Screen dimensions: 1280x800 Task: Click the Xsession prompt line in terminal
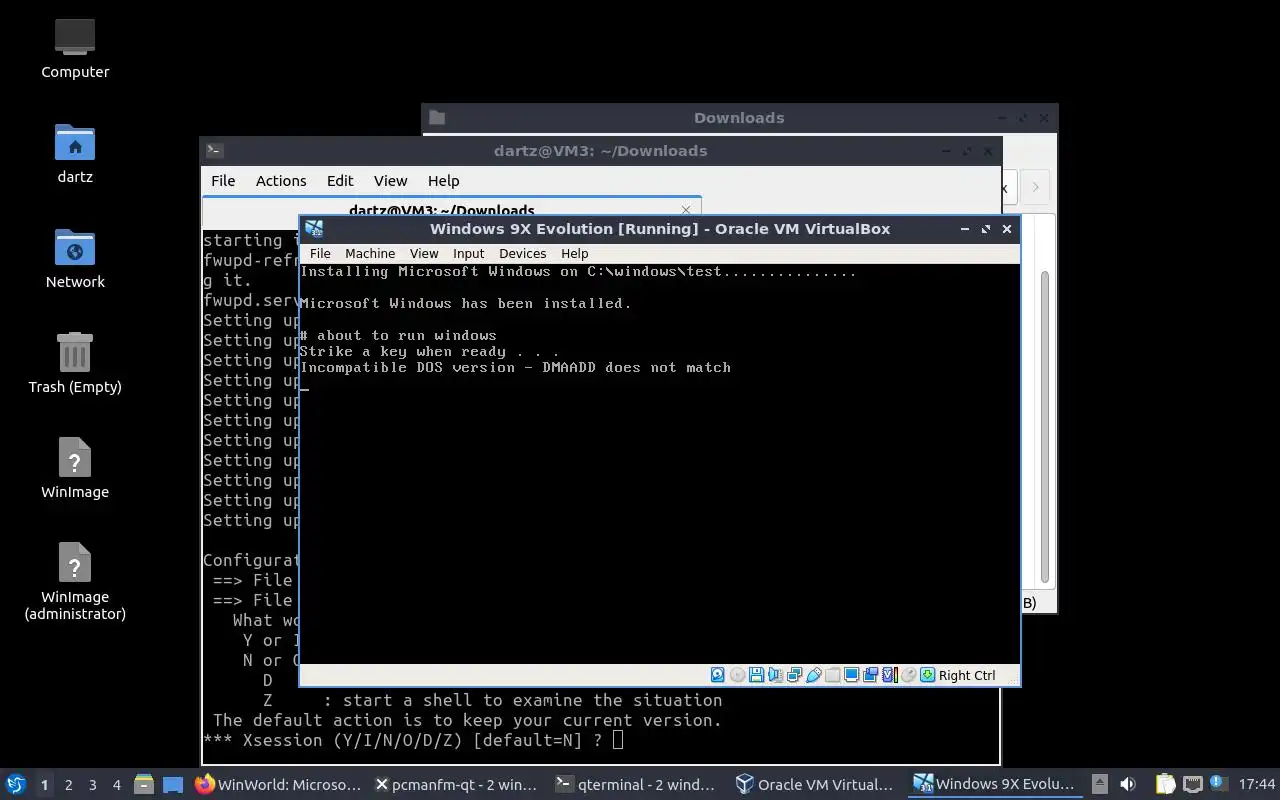pos(413,740)
